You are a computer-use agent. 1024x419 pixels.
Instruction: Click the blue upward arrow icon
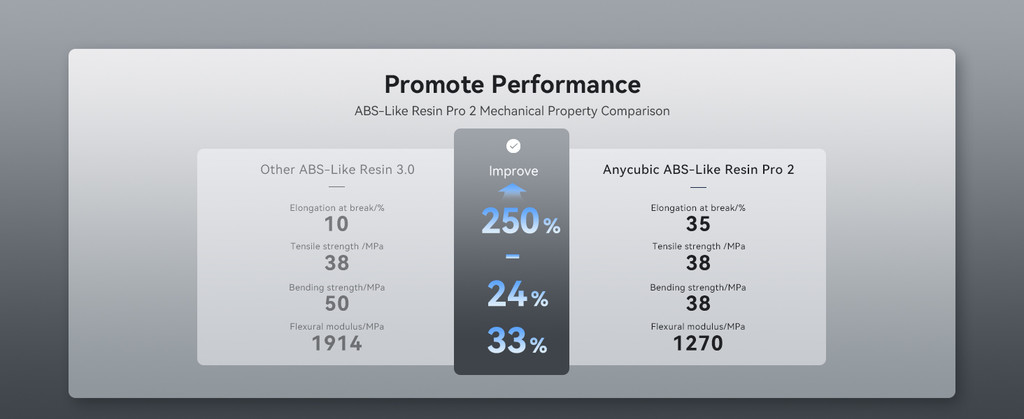tap(513, 191)
